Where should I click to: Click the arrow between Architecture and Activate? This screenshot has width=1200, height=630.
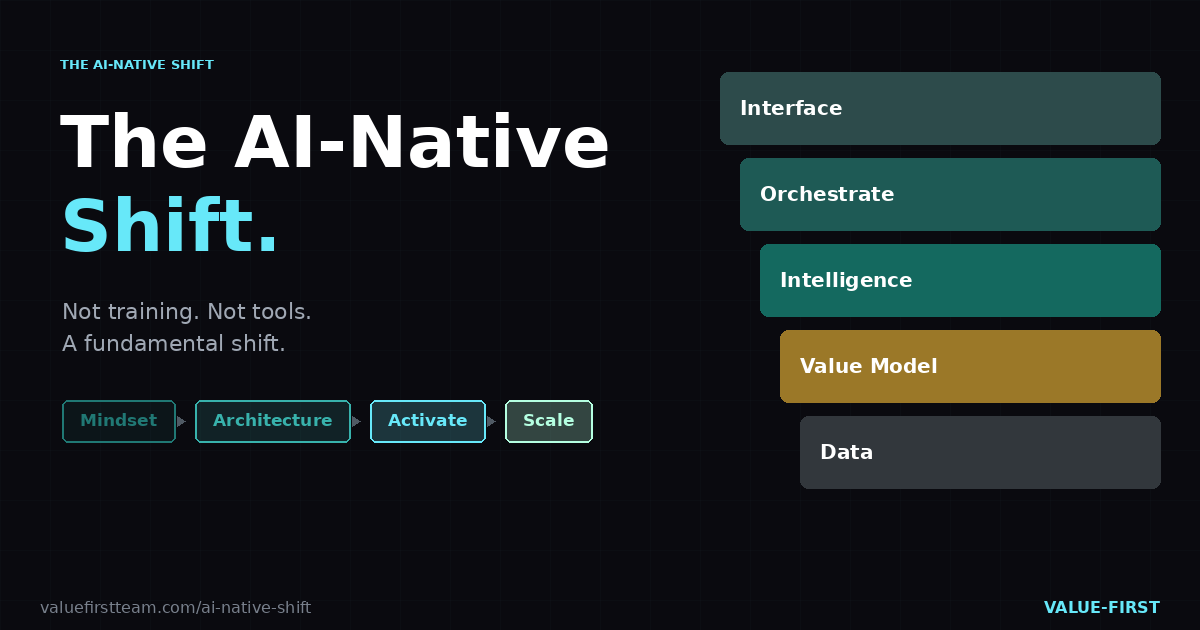pos(357,422)
